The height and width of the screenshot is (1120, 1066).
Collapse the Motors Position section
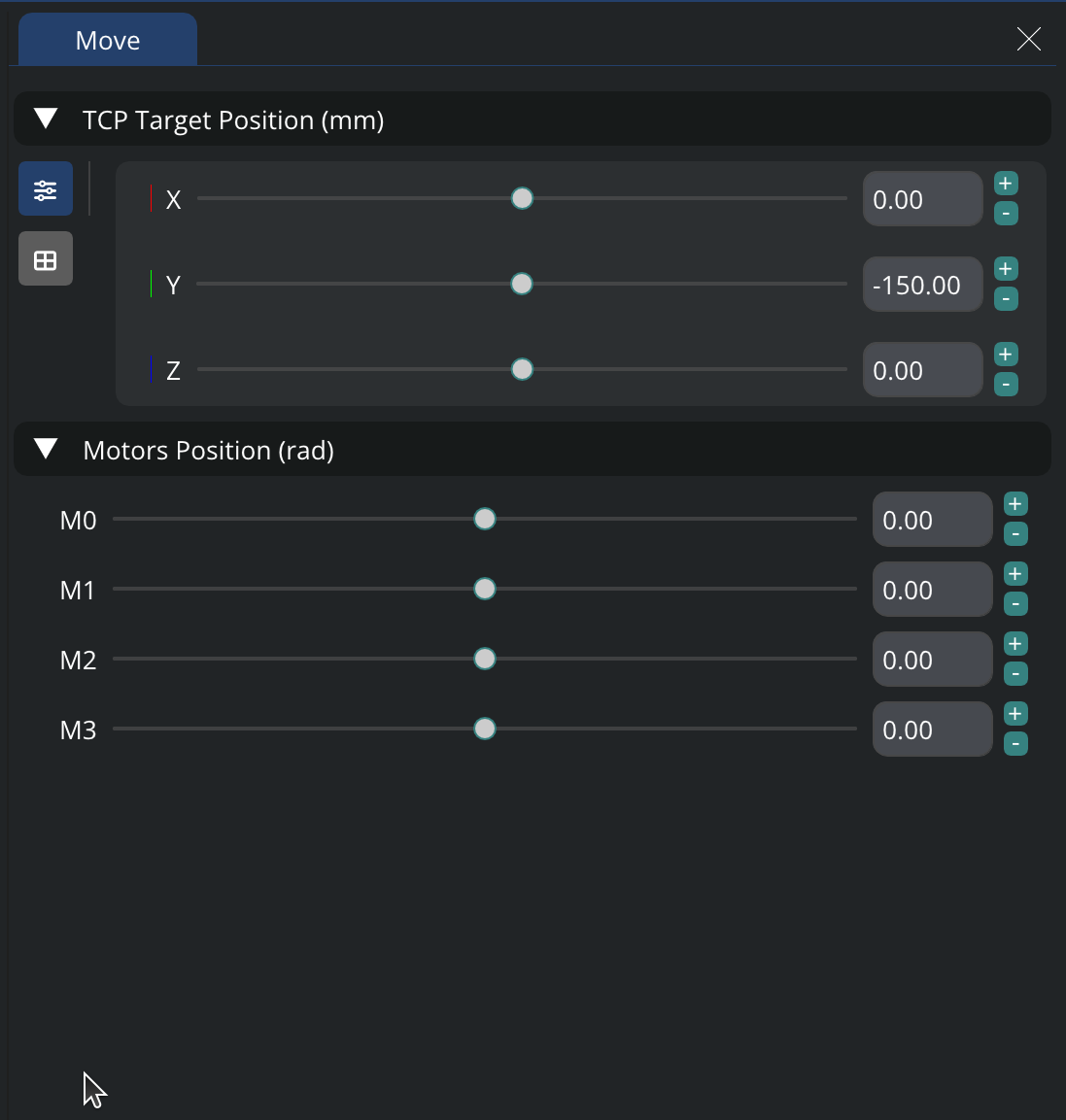pos(46,450)
